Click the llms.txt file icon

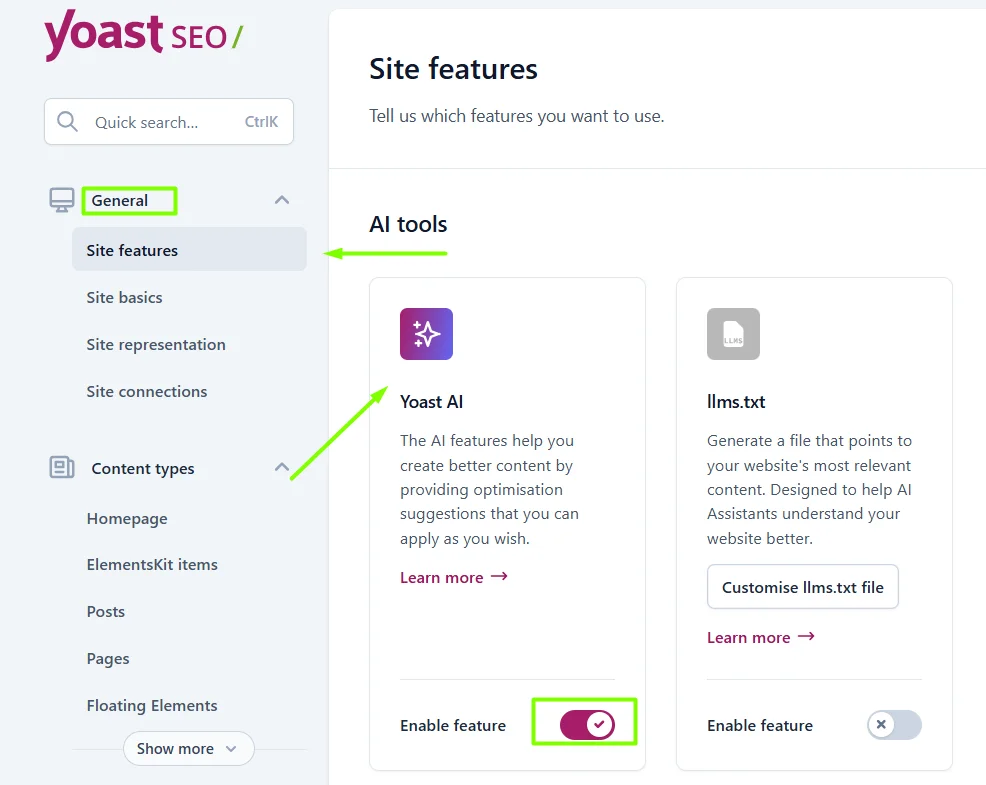pos(733,333)
